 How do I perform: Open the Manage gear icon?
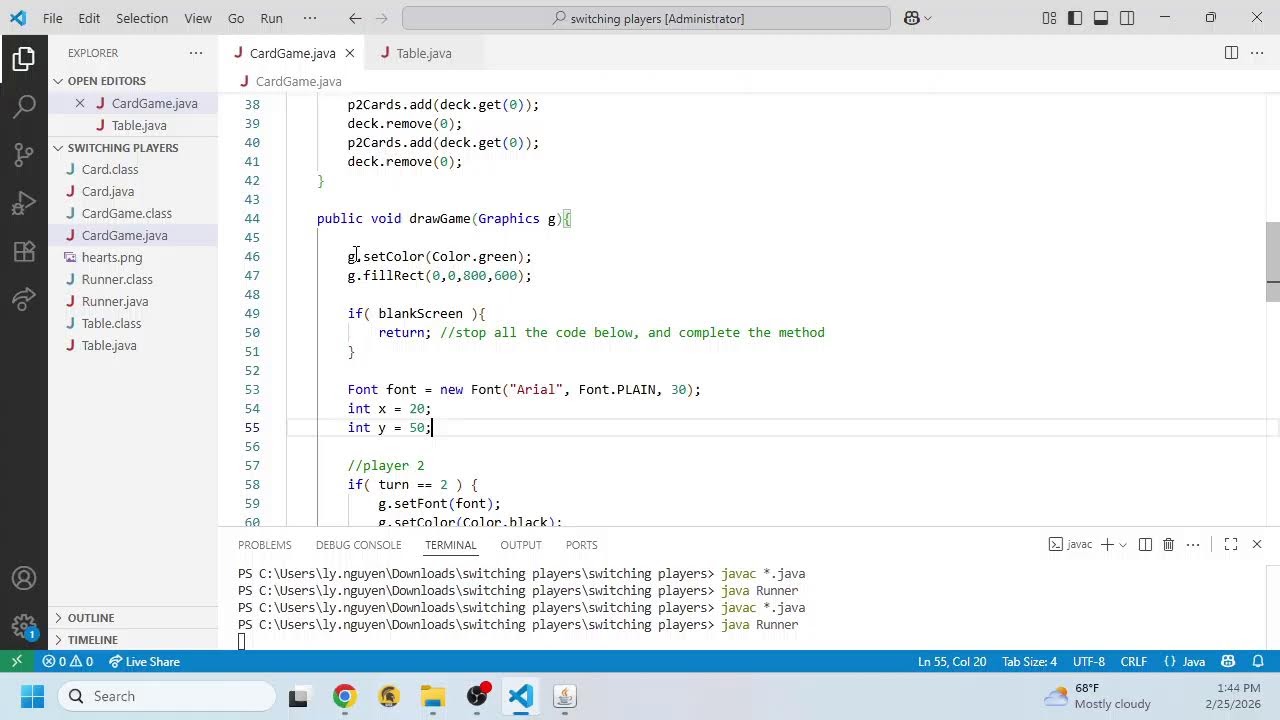click(24, 627)
